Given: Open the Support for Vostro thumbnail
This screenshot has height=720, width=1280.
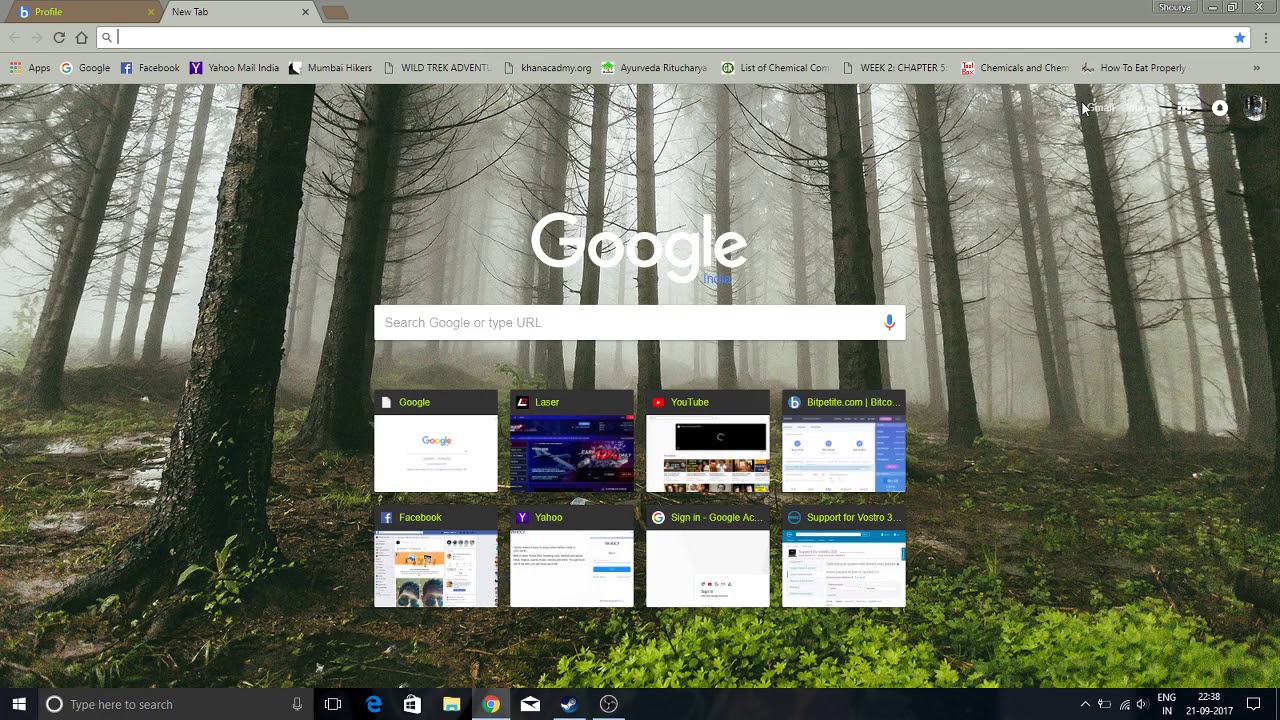Looking at the screenshot, I should point(844,556).
